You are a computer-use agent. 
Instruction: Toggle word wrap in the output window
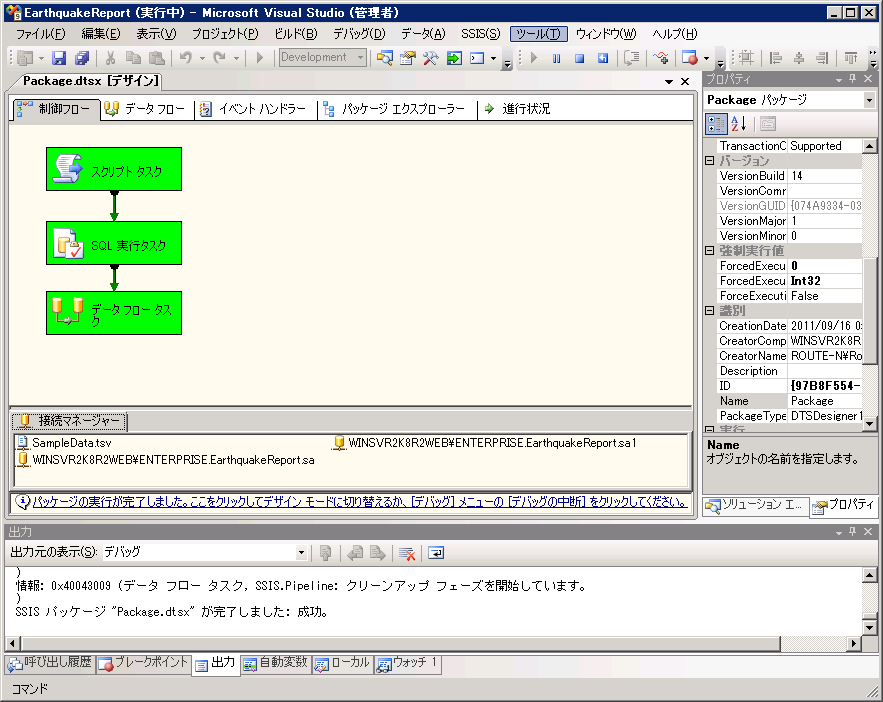tap(434, 552)
